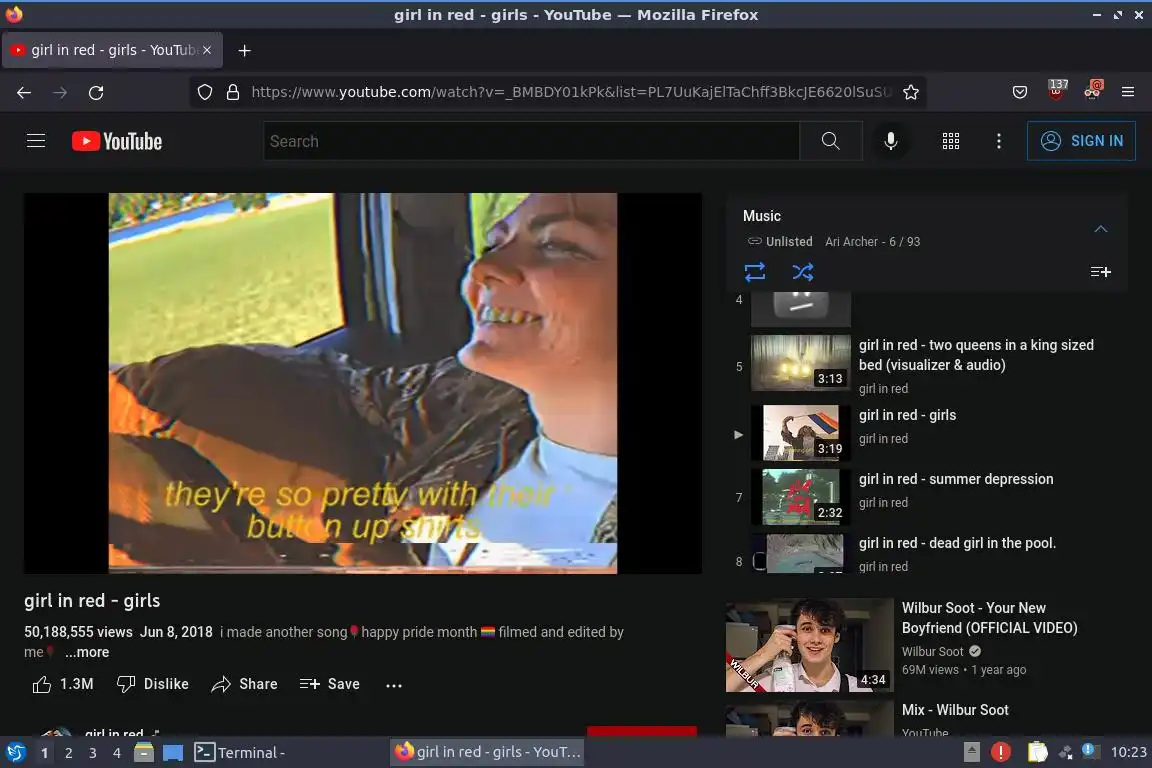Open Mix - Wilbur Soot
This screenshot has width=1152, height=768.
(954, 710)
